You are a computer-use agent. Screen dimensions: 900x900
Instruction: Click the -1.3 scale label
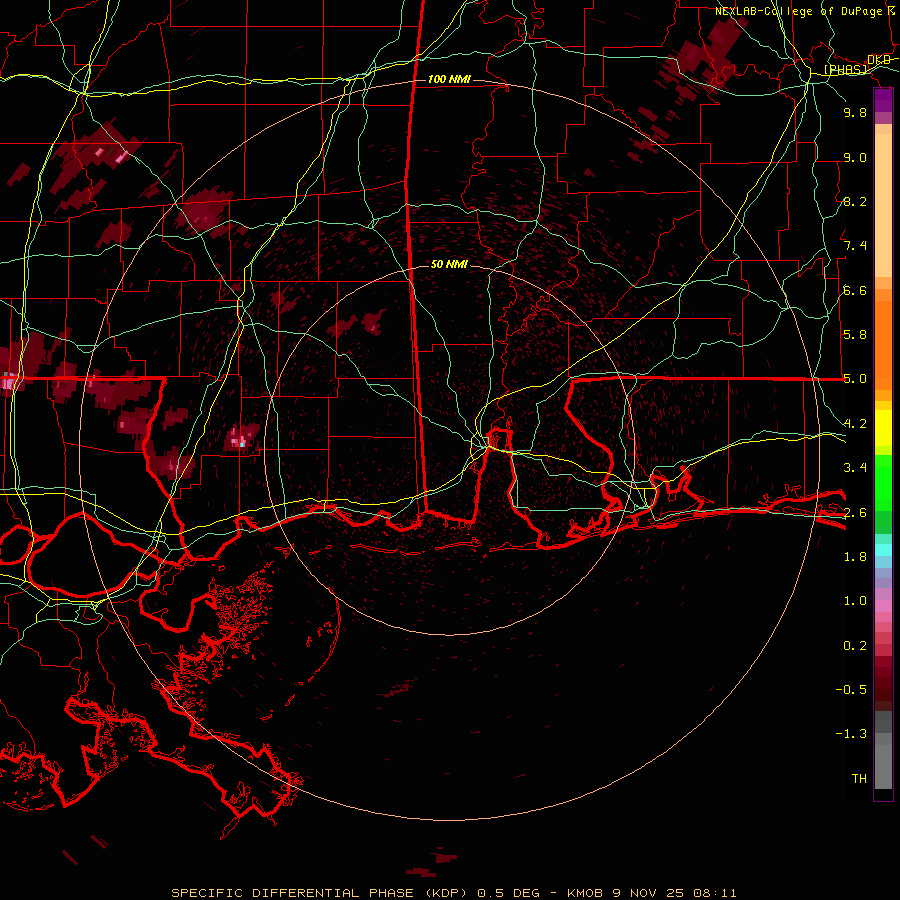pyautogui.click(x=851, y=734)
